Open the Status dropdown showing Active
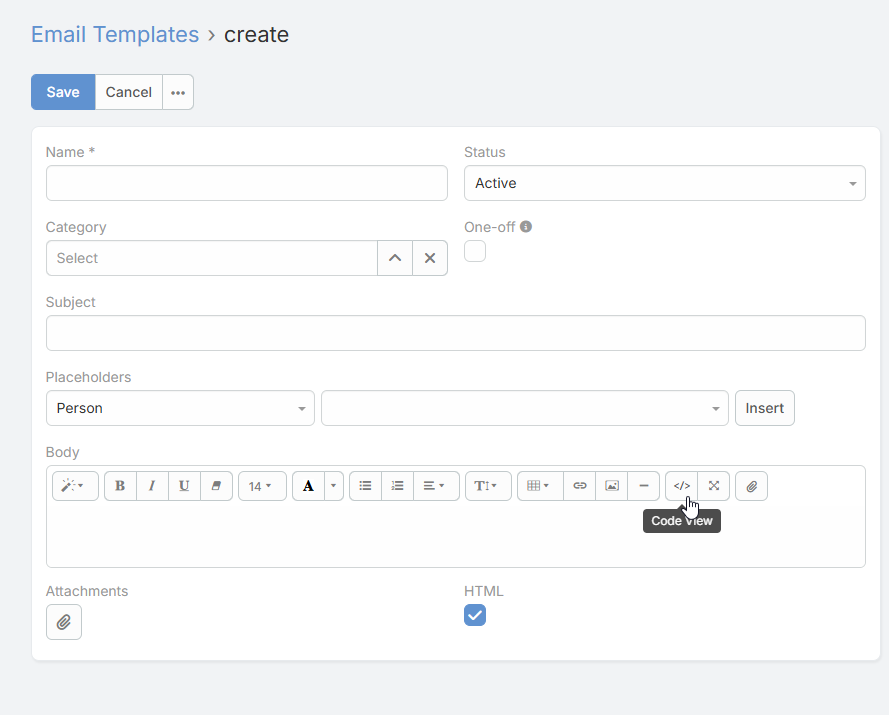 664,183
